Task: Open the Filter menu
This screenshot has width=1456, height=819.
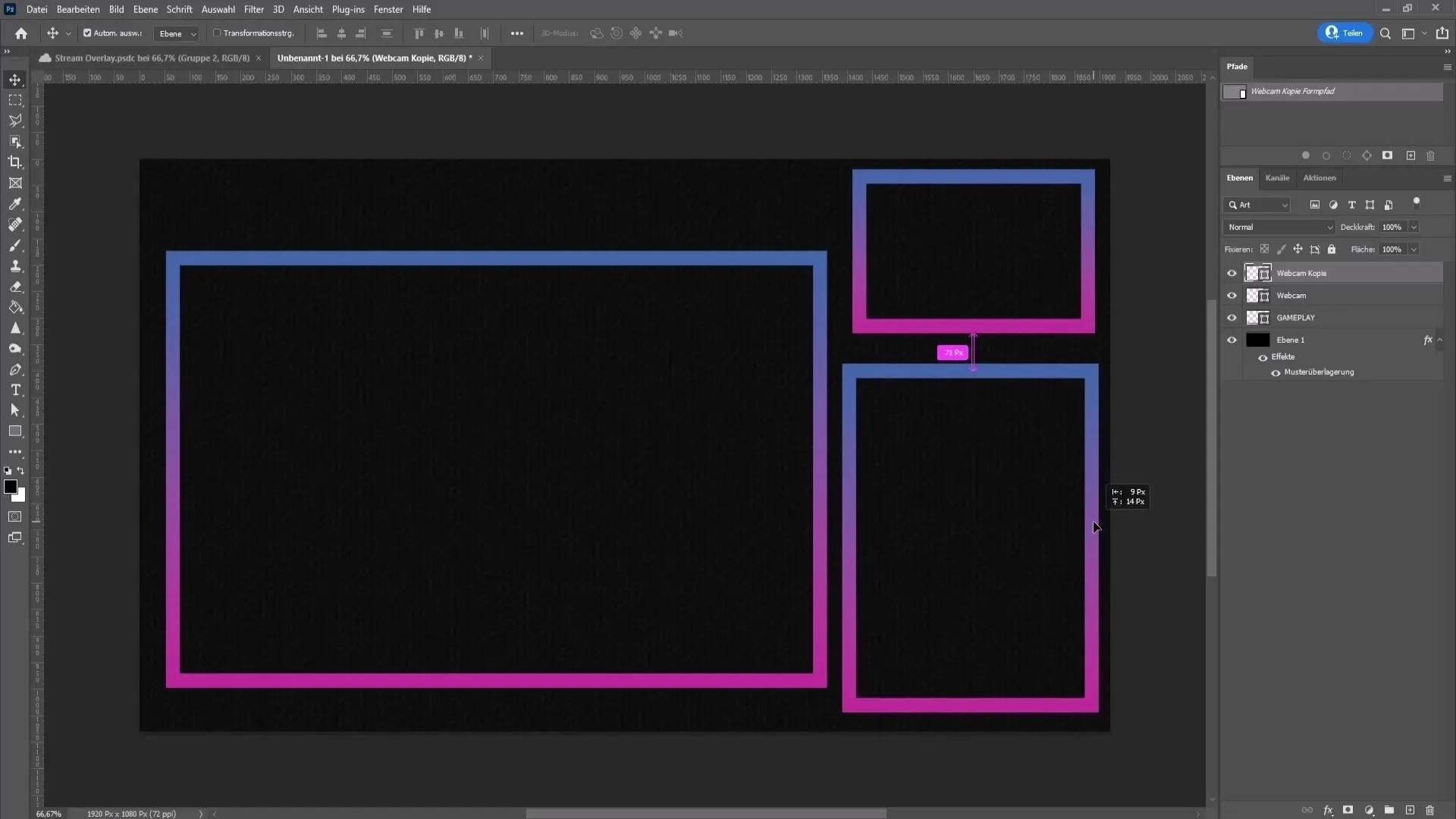Action: (254, 9)
